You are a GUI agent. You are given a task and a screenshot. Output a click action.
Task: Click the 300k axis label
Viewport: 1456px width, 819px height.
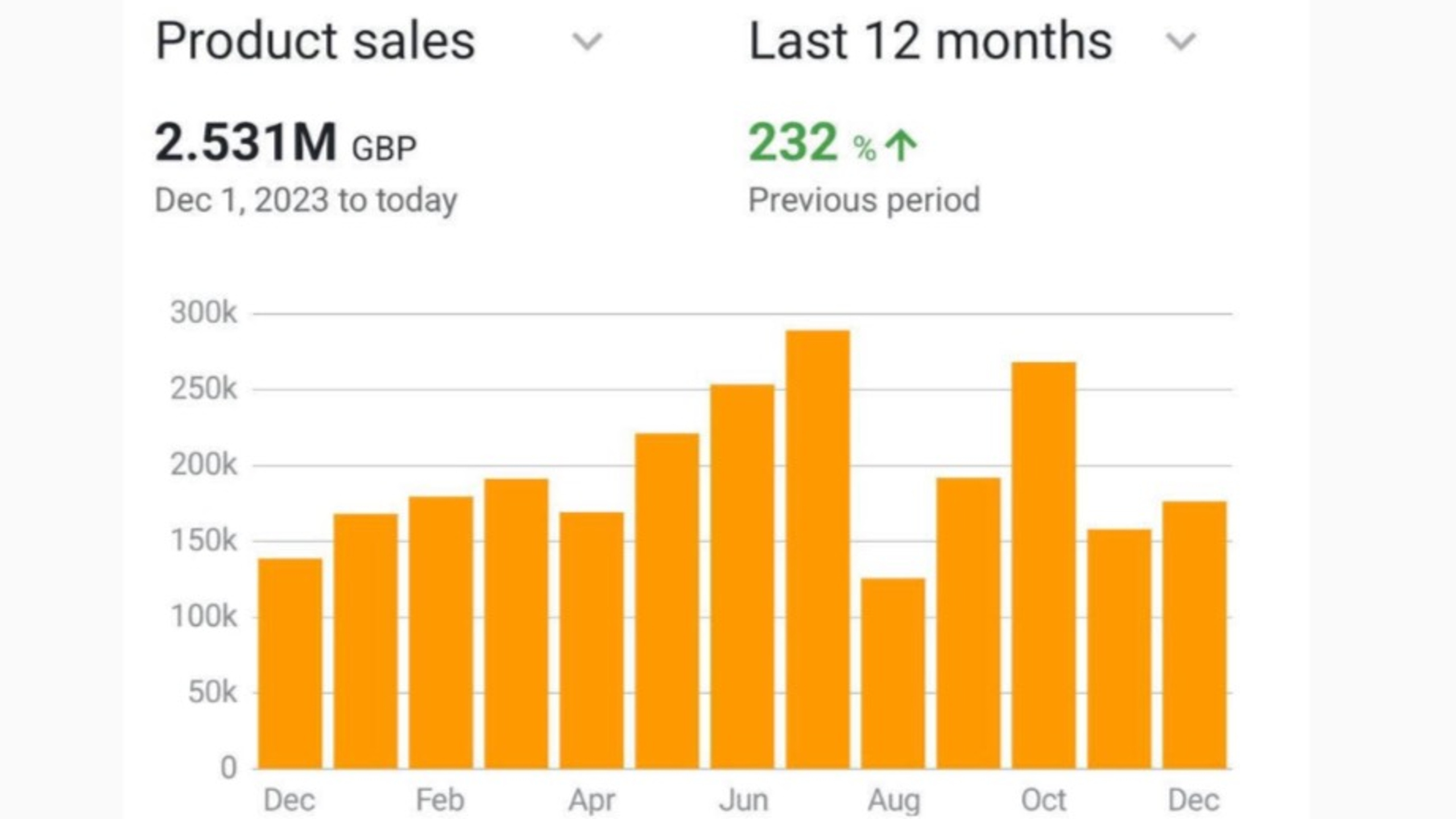point(203,313)
